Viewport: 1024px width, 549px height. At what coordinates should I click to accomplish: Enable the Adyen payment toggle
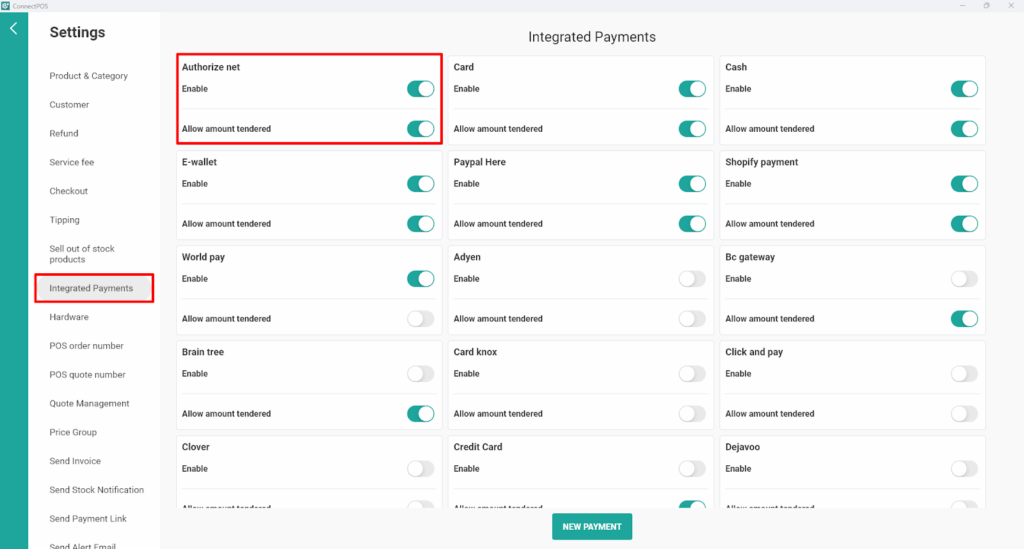[x=692, y=279]
